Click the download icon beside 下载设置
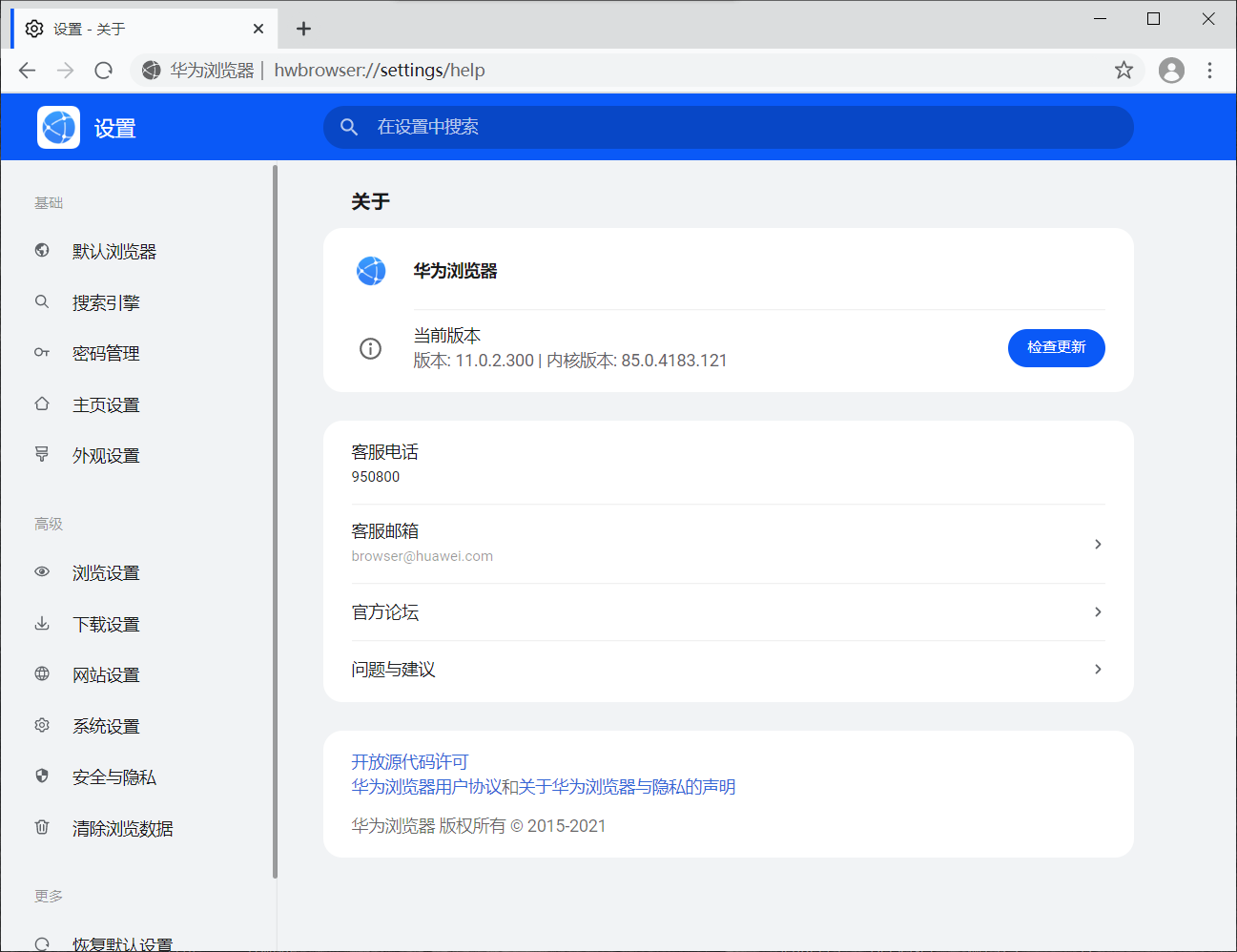The width and height of the screenshot is (1237, 952). click(42, 623)
